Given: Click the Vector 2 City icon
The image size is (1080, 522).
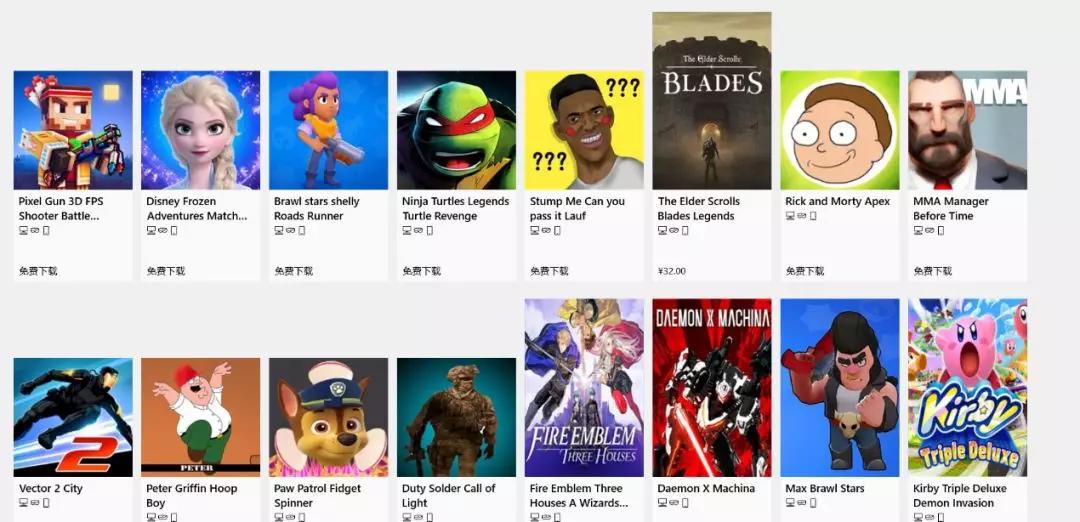Looking at the screenshot, I should (73, 417).
